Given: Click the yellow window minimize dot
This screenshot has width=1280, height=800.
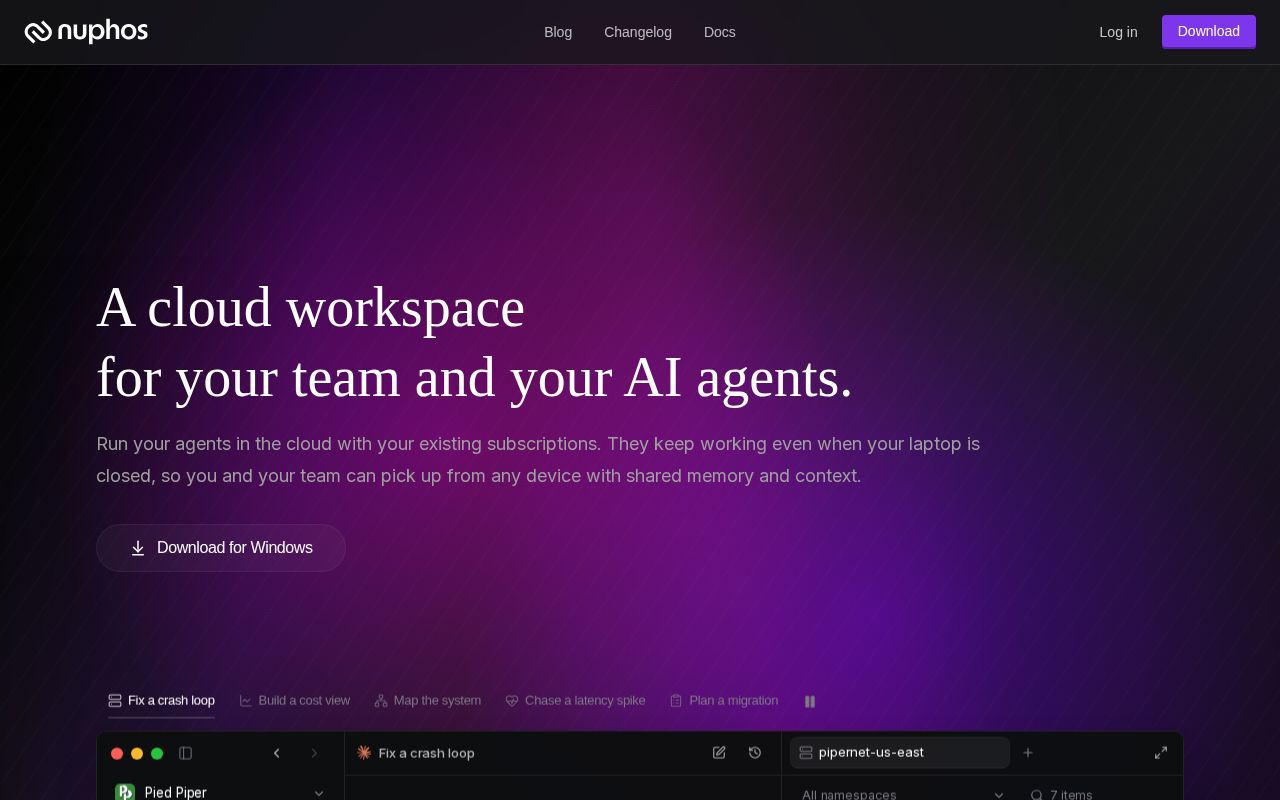Looking at the screenshot, I should click(137, 754).
